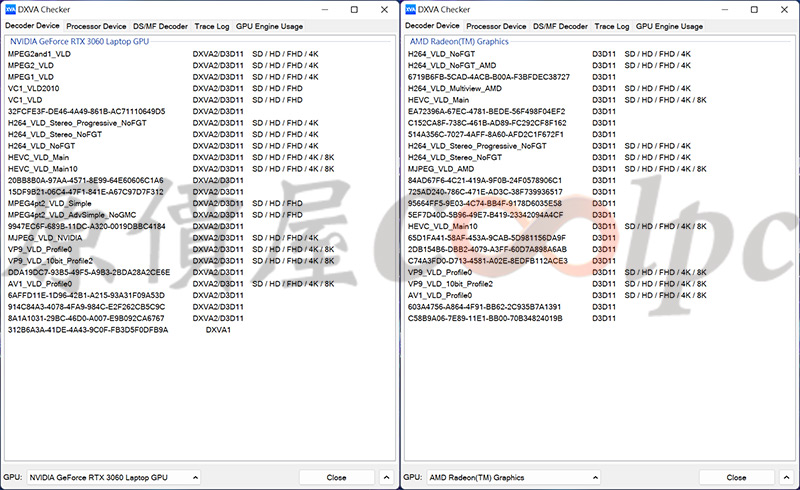
Task: Maximize the right DXVA Checker window
Action: (754, 10)
